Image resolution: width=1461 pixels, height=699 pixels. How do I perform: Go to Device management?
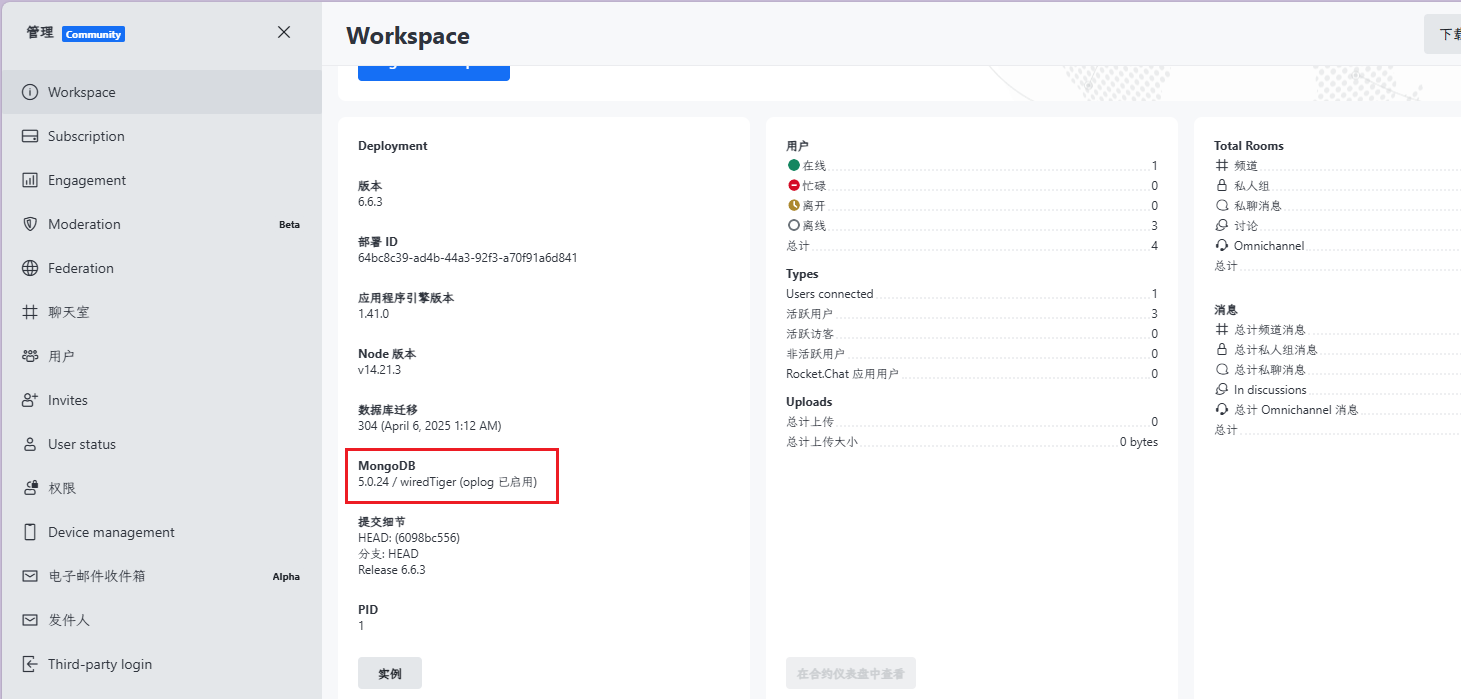click(161, 532)
